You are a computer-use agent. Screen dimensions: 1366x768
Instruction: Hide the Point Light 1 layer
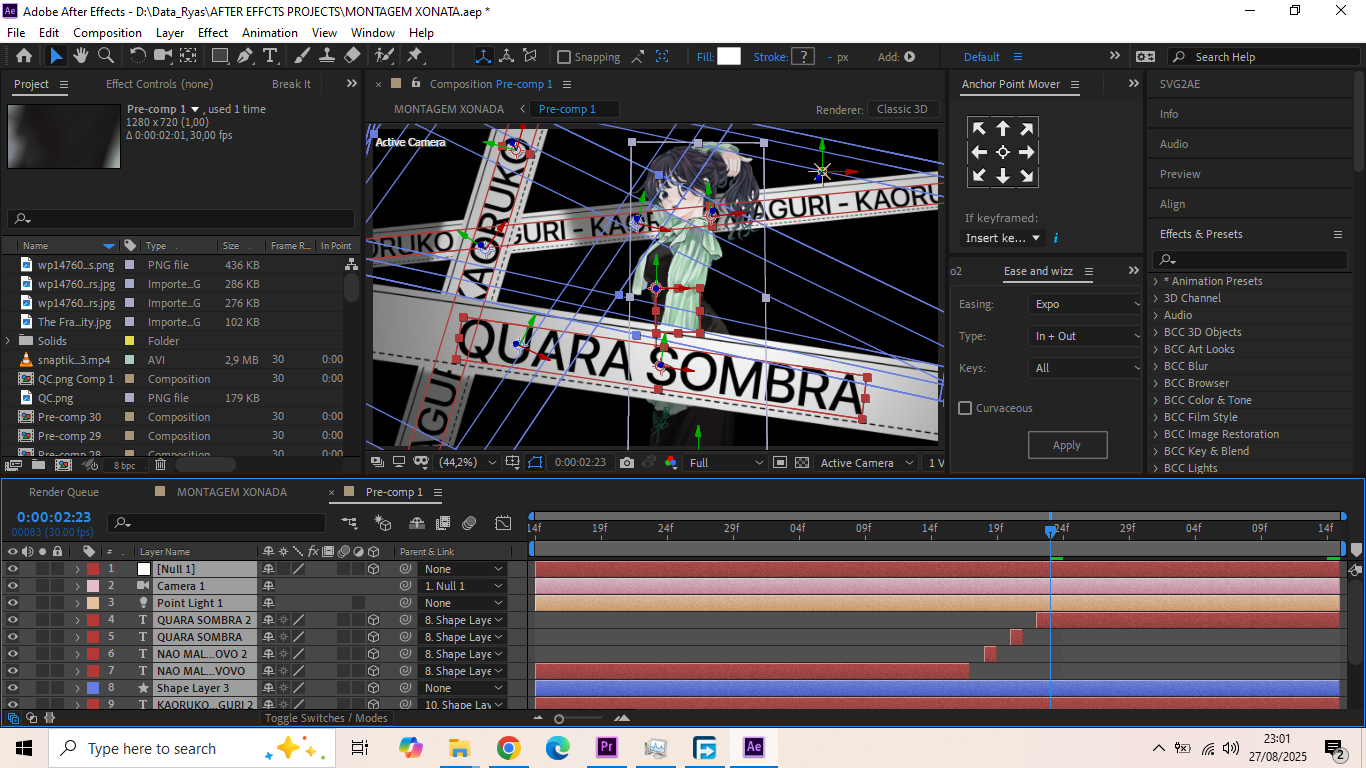pos(13,603)
